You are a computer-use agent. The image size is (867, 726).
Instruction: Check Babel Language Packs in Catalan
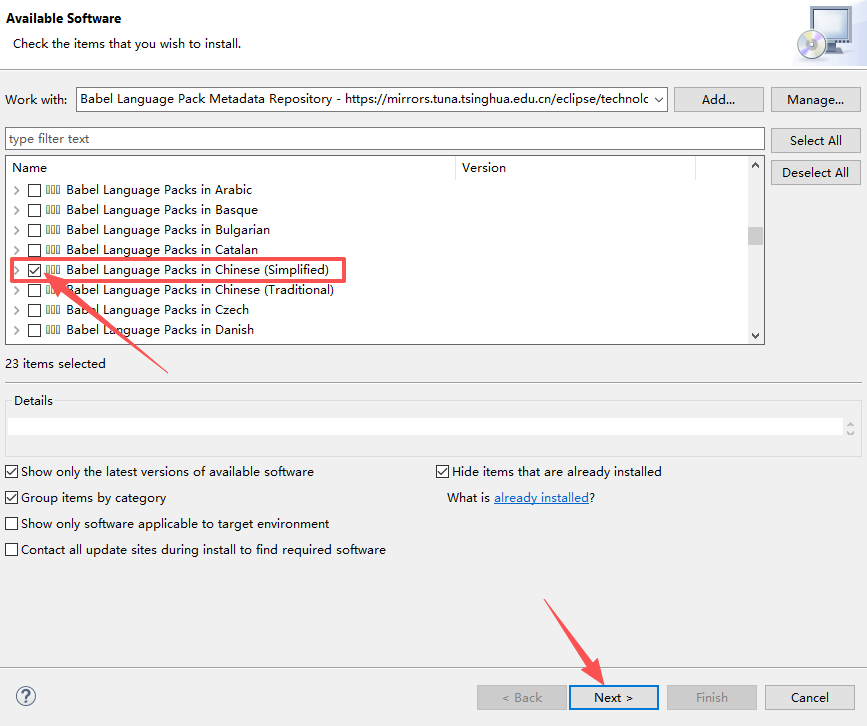click(x=34, y=250)
